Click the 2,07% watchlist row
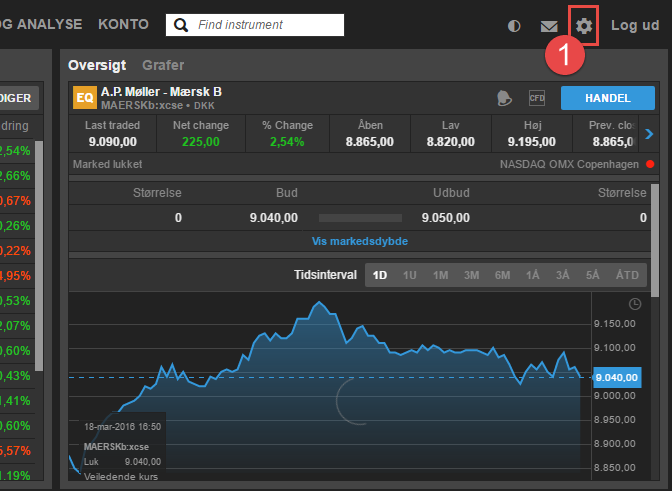This screenshot has height=491, width=672. [17, 326]
